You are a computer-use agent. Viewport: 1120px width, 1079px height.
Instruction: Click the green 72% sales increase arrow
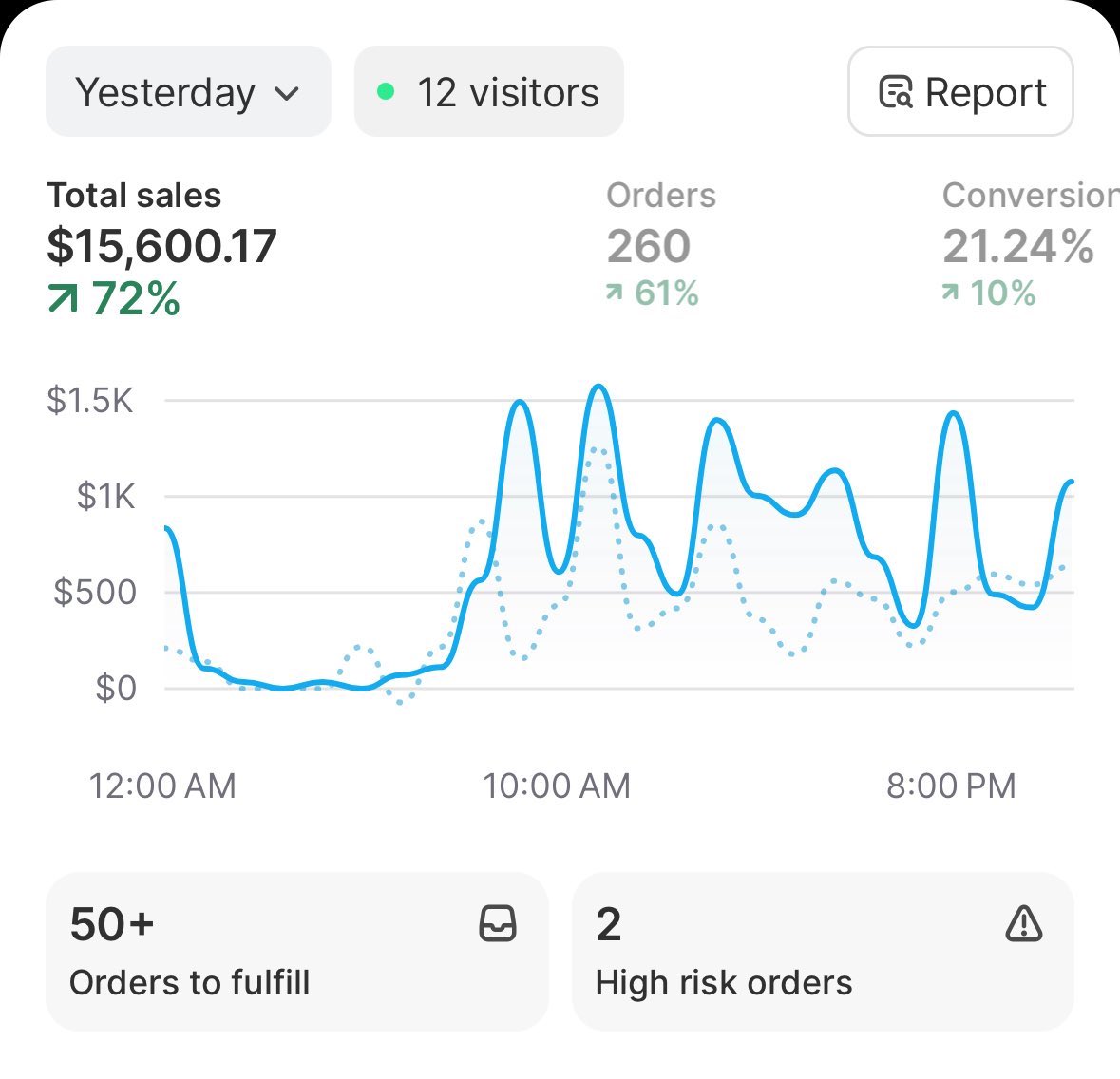click(x=63, y=300)
